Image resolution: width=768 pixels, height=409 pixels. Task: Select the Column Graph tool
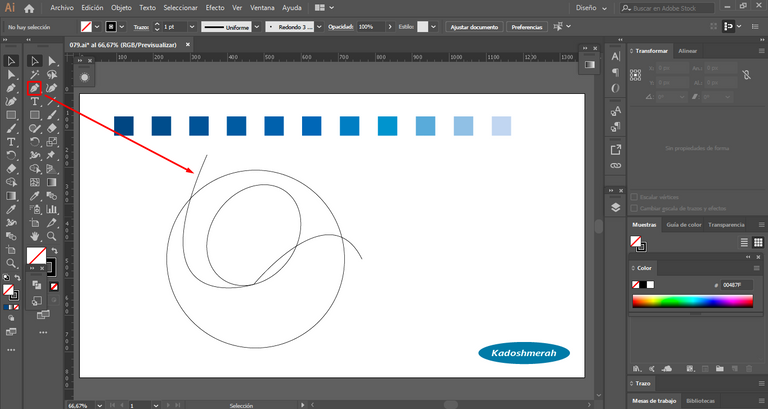[x=51, y=209]
